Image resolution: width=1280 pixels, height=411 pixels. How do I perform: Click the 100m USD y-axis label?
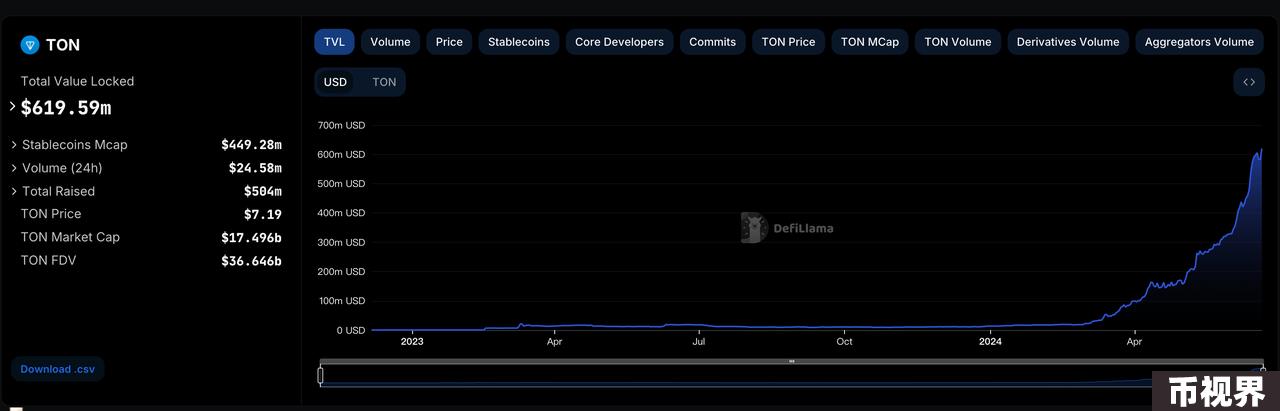click(x=341, y=301)
